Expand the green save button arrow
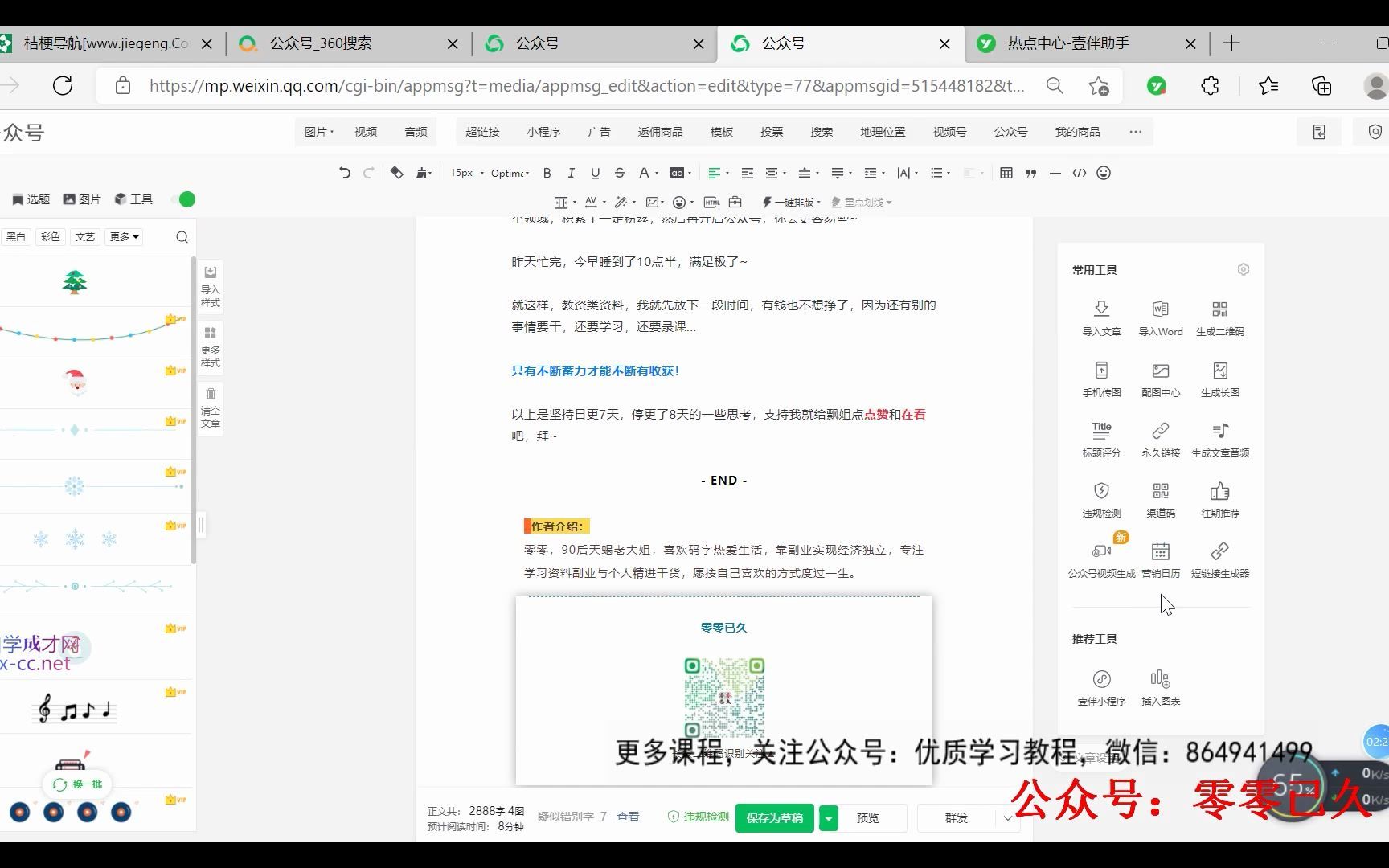This screenshot has width=1389, height=868. [x=828, y=817]
